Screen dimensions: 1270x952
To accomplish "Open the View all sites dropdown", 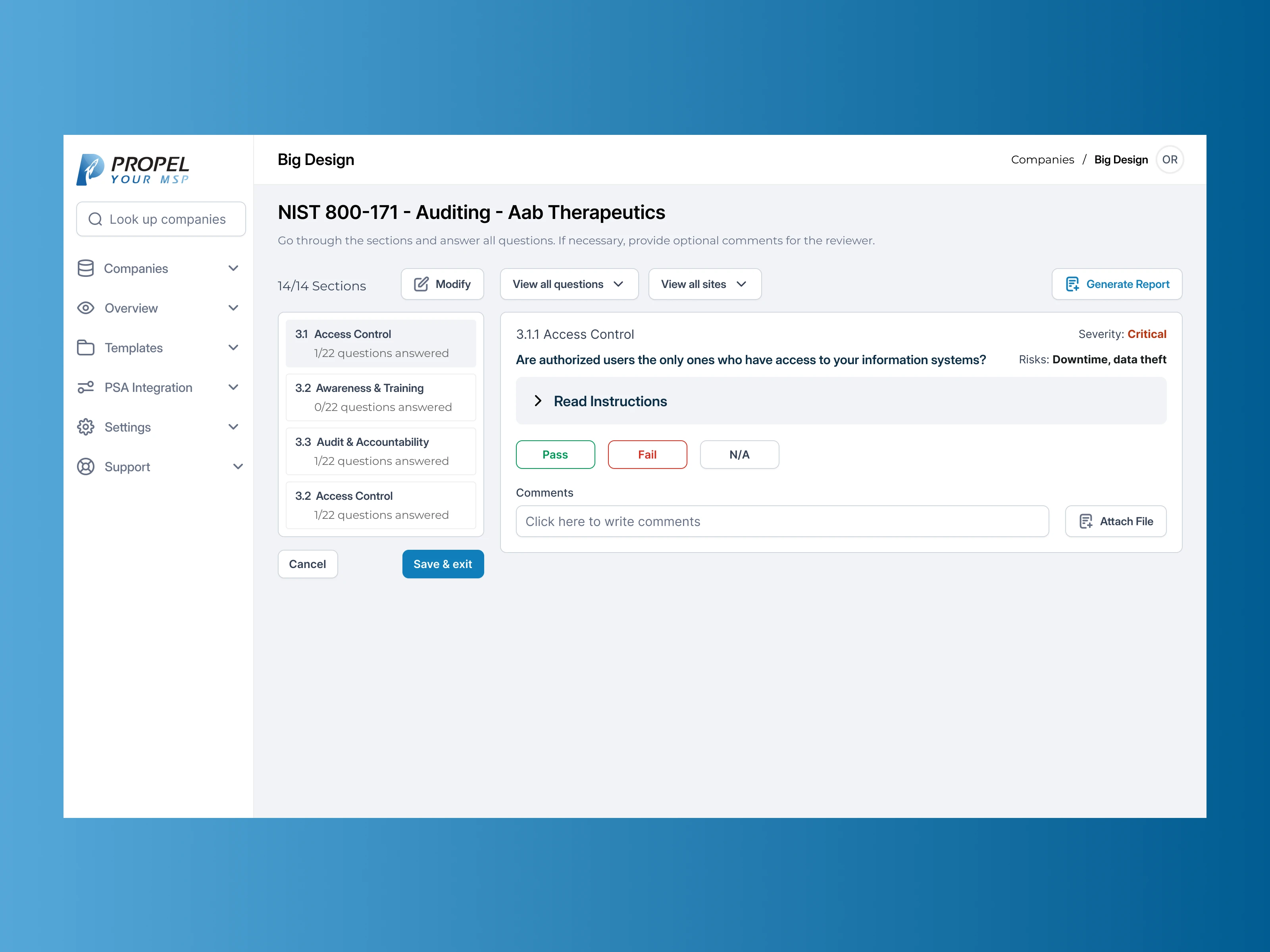I will tap(704, 284).
